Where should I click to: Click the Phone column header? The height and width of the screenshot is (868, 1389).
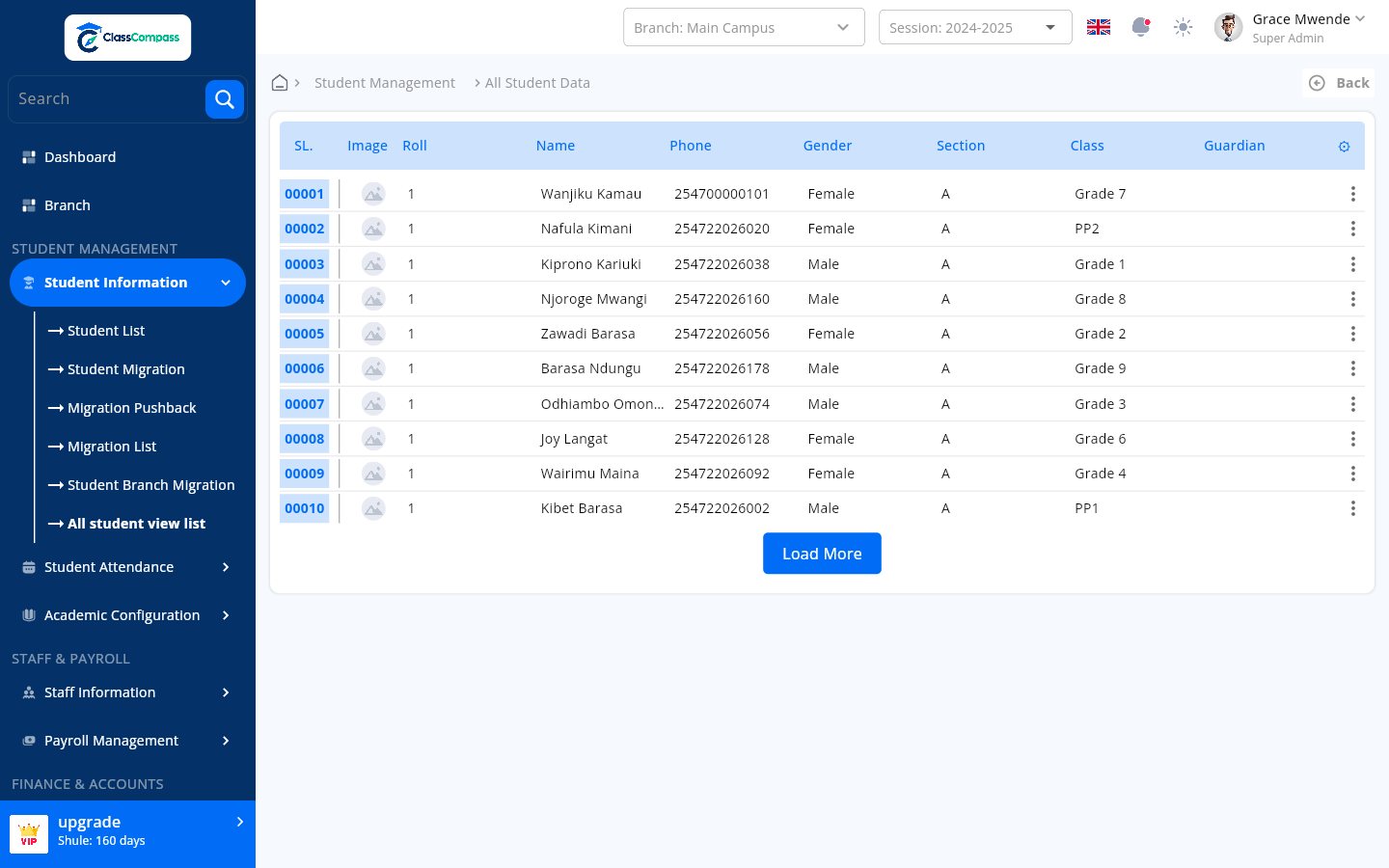click(x=691, y=146)
